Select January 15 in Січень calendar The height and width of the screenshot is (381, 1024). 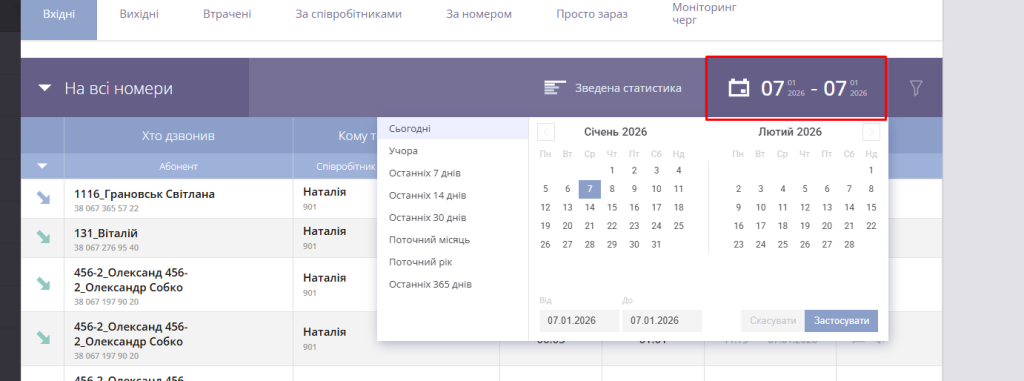[x=612, y=207]
